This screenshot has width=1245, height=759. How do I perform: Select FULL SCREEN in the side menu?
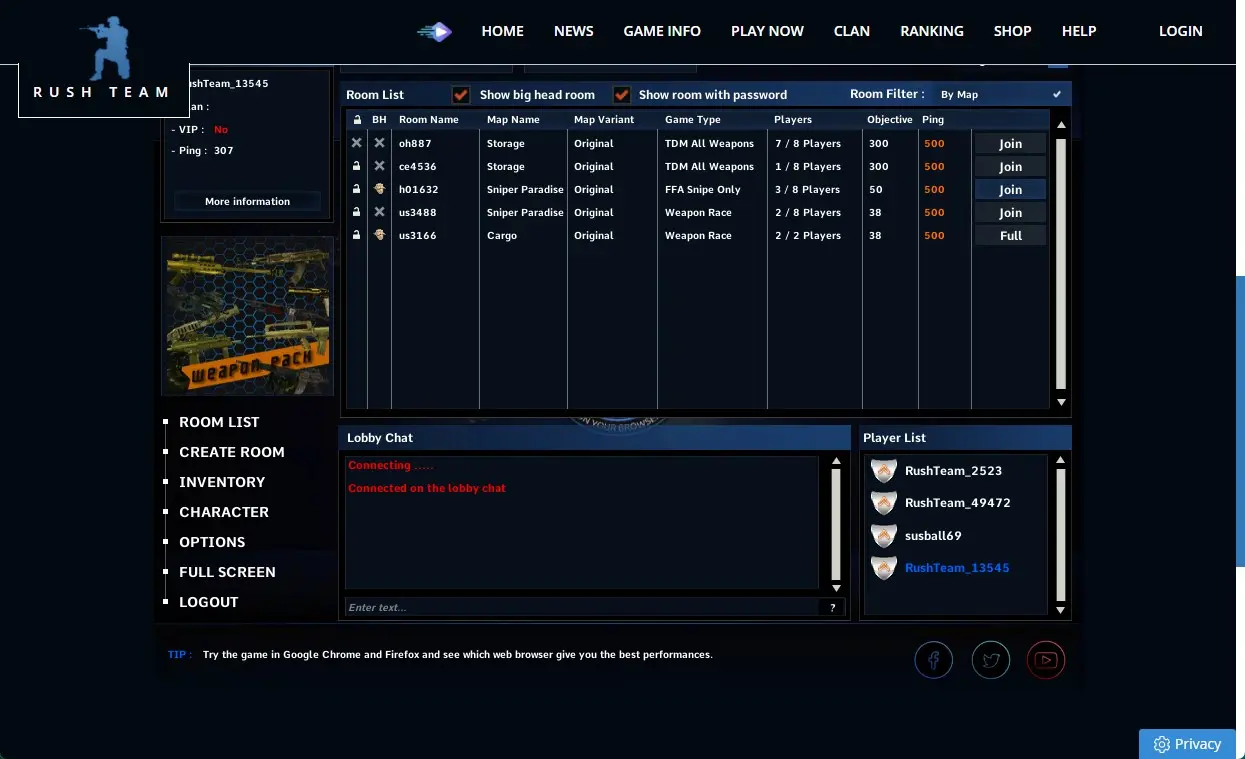point(227,572)
